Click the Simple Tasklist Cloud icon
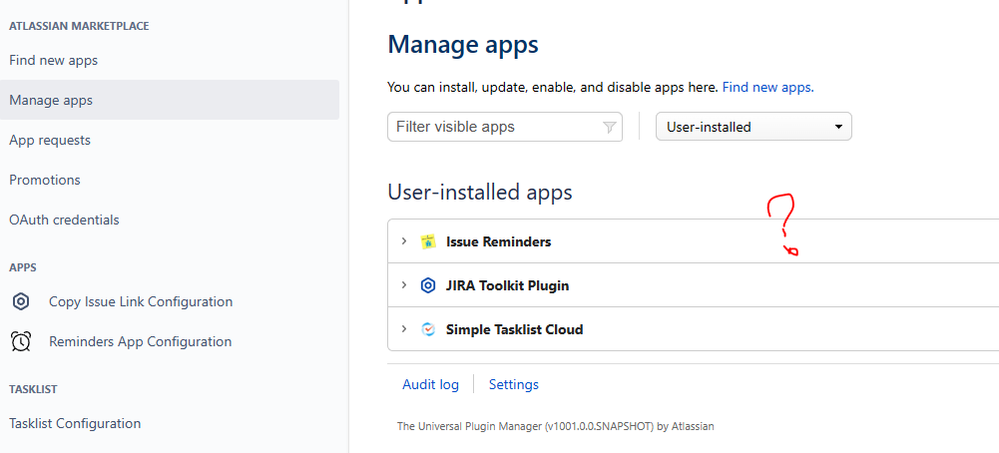The height and width of the screenshot is (453, 999). click(428, 329)
